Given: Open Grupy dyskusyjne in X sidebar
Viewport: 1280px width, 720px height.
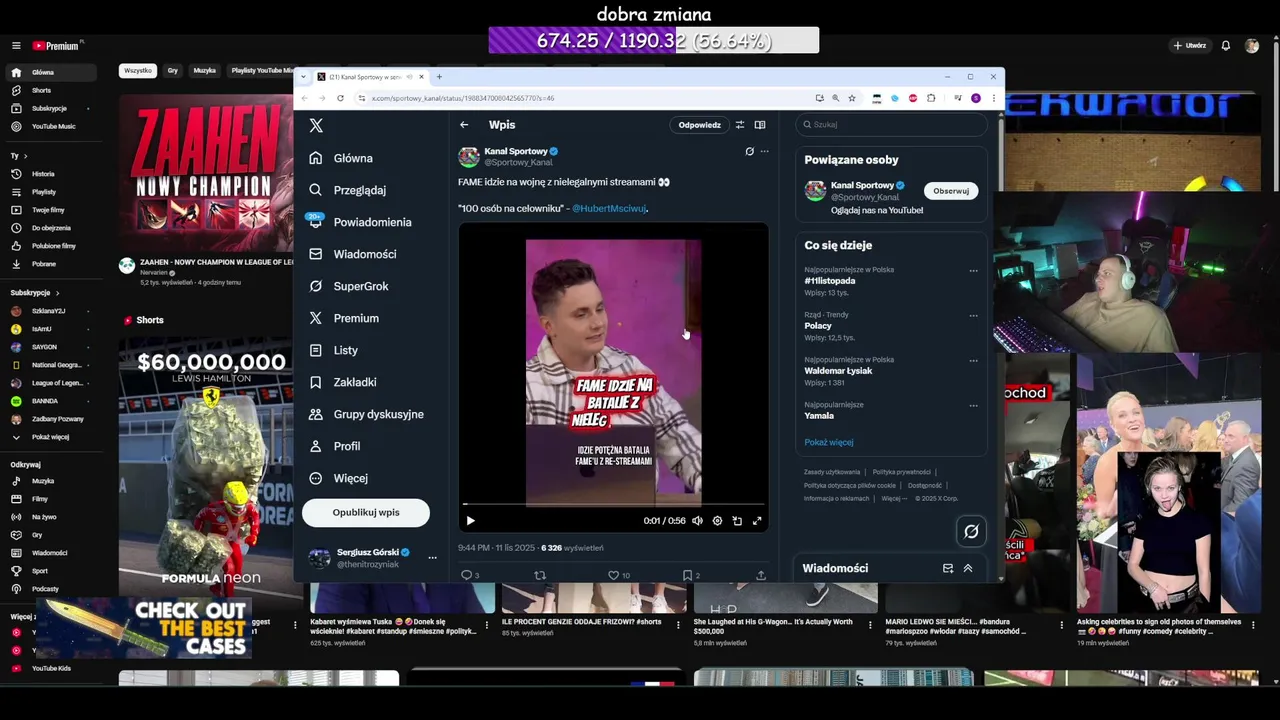Looking at the screenshot, I should click(367, 414).
